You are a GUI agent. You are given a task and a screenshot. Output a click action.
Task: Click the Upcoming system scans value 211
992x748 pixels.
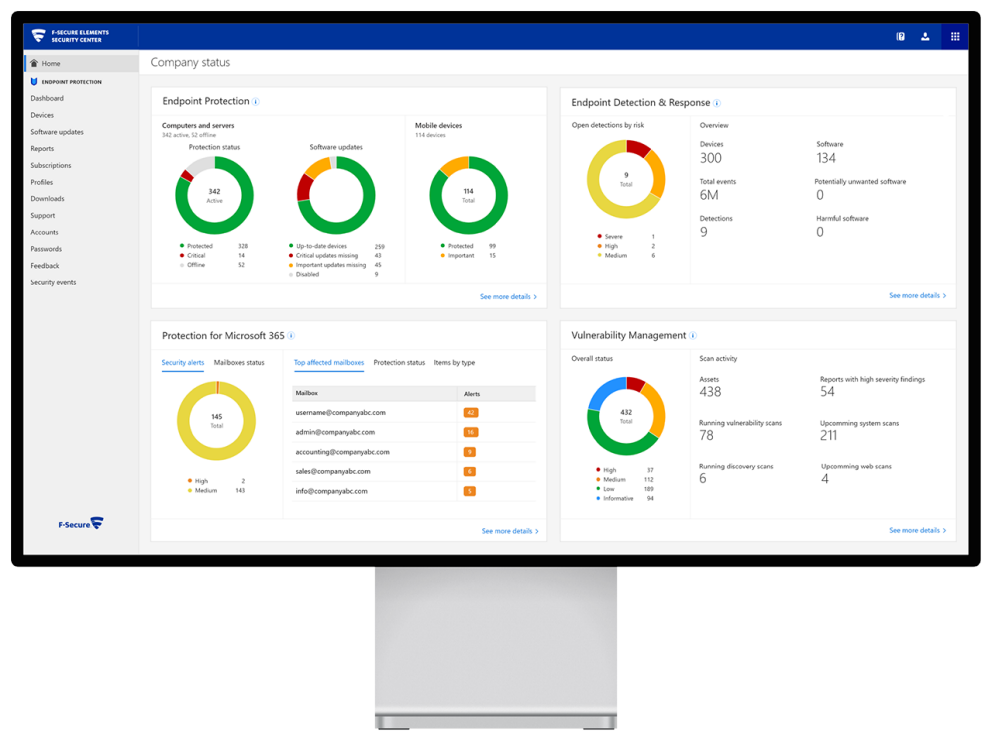(x=828, y=435)
